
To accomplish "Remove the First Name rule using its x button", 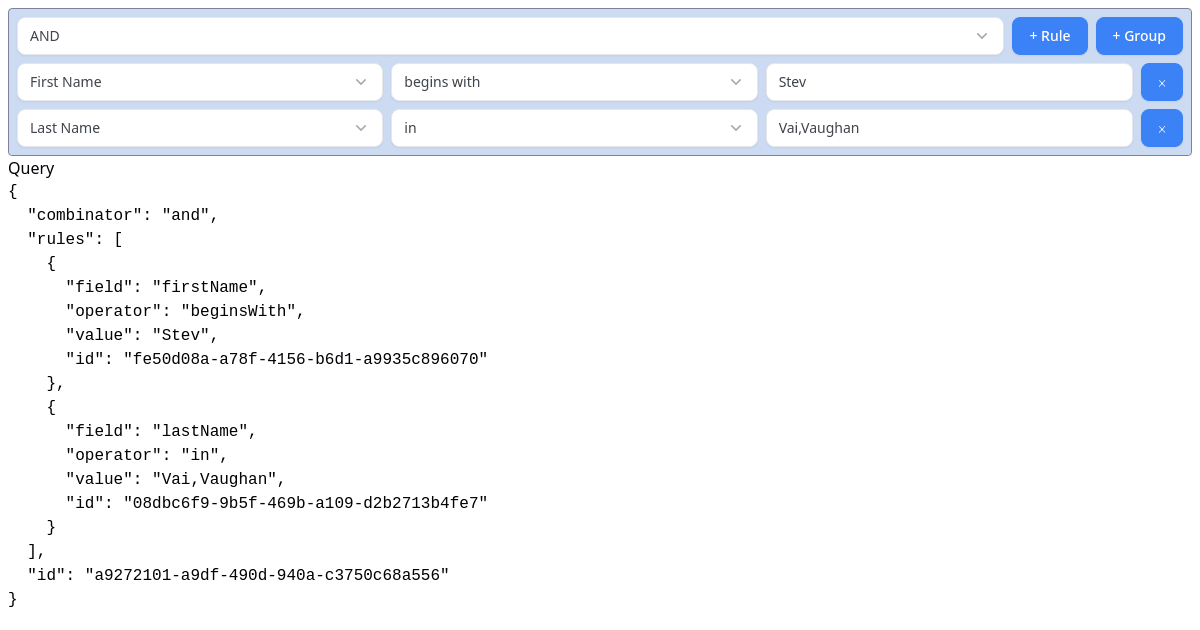I will pos(1161,81).
